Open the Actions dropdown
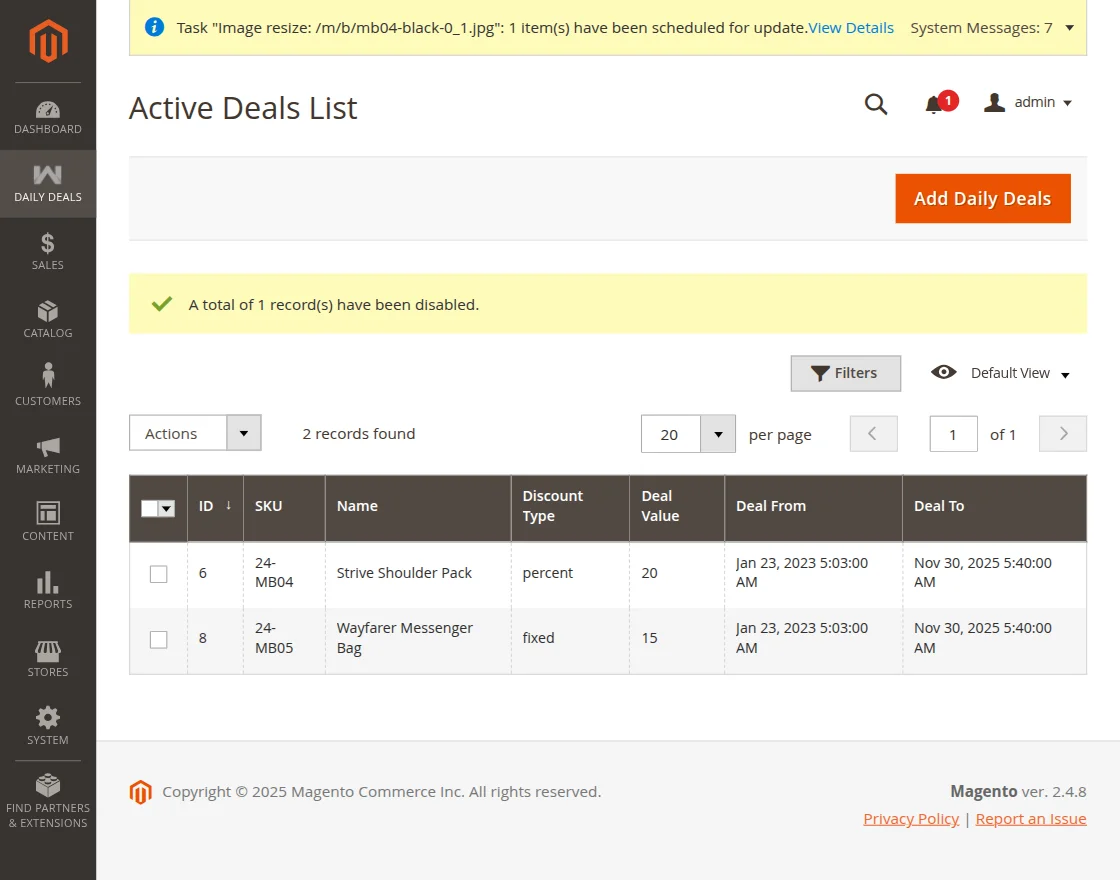Viewport: 1120px width, 880px height. 195,433
